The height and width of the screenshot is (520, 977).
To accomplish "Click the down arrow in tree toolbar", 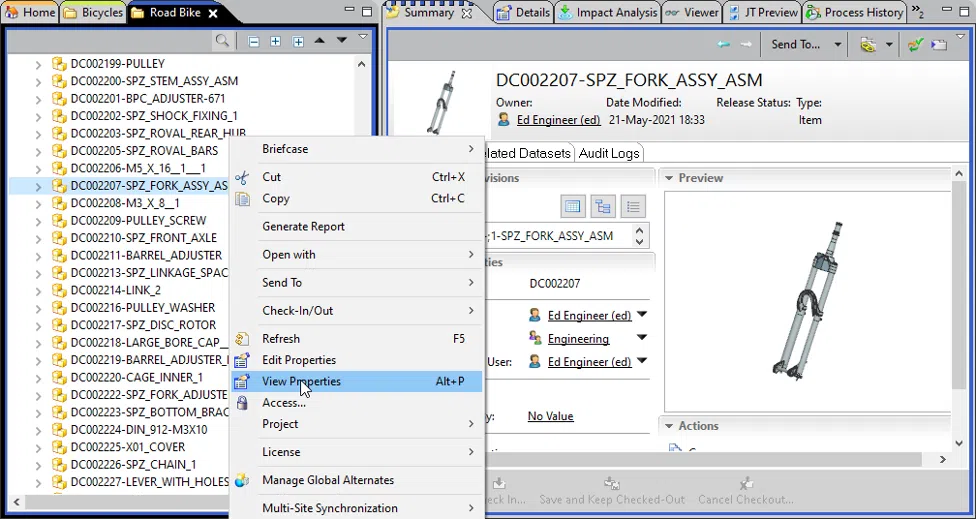I will [x=341, y=40].
